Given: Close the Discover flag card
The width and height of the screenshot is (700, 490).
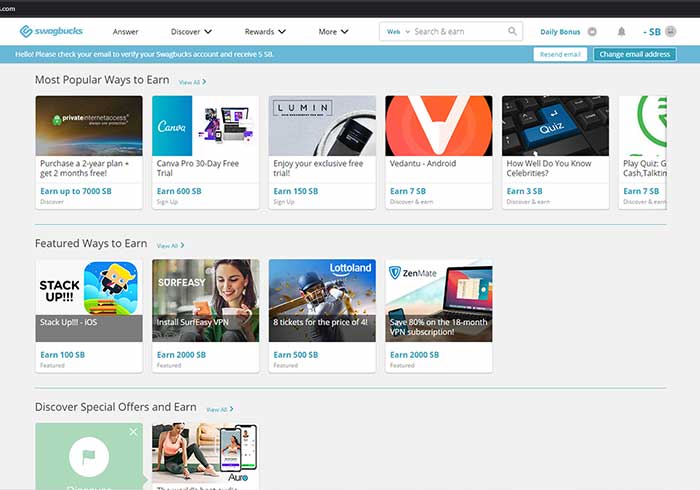Looking at the screenshot, I should (x=133, y=432).
